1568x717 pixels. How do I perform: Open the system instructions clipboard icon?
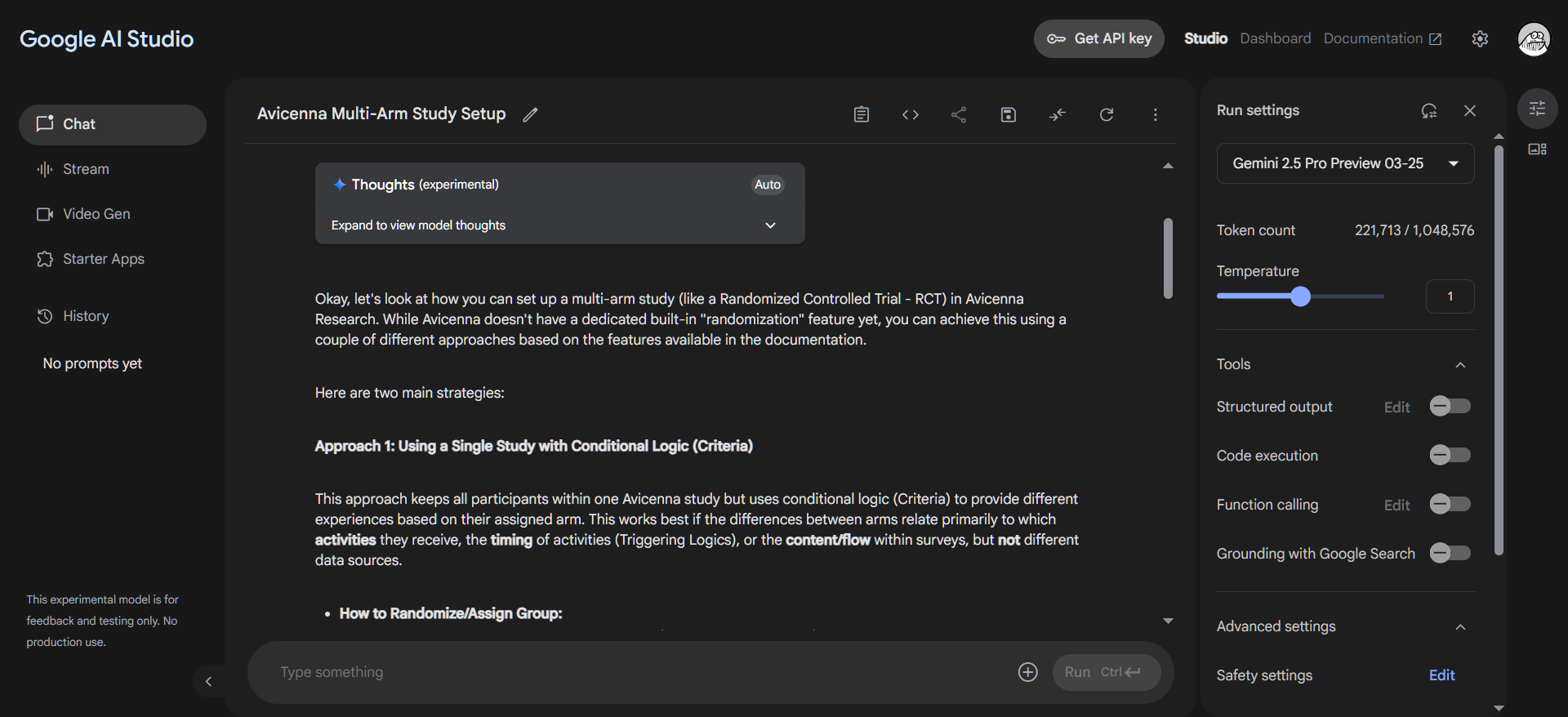click(x=861, y=114)
